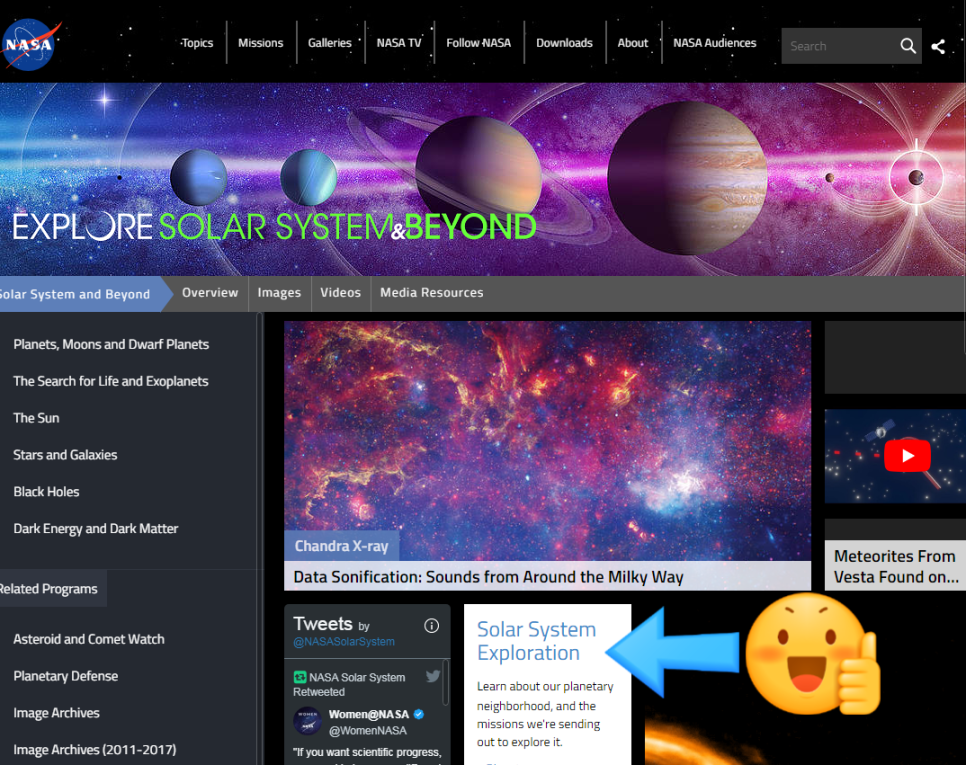
Task: Open The Sun link
Action: (x=36, y=418)
